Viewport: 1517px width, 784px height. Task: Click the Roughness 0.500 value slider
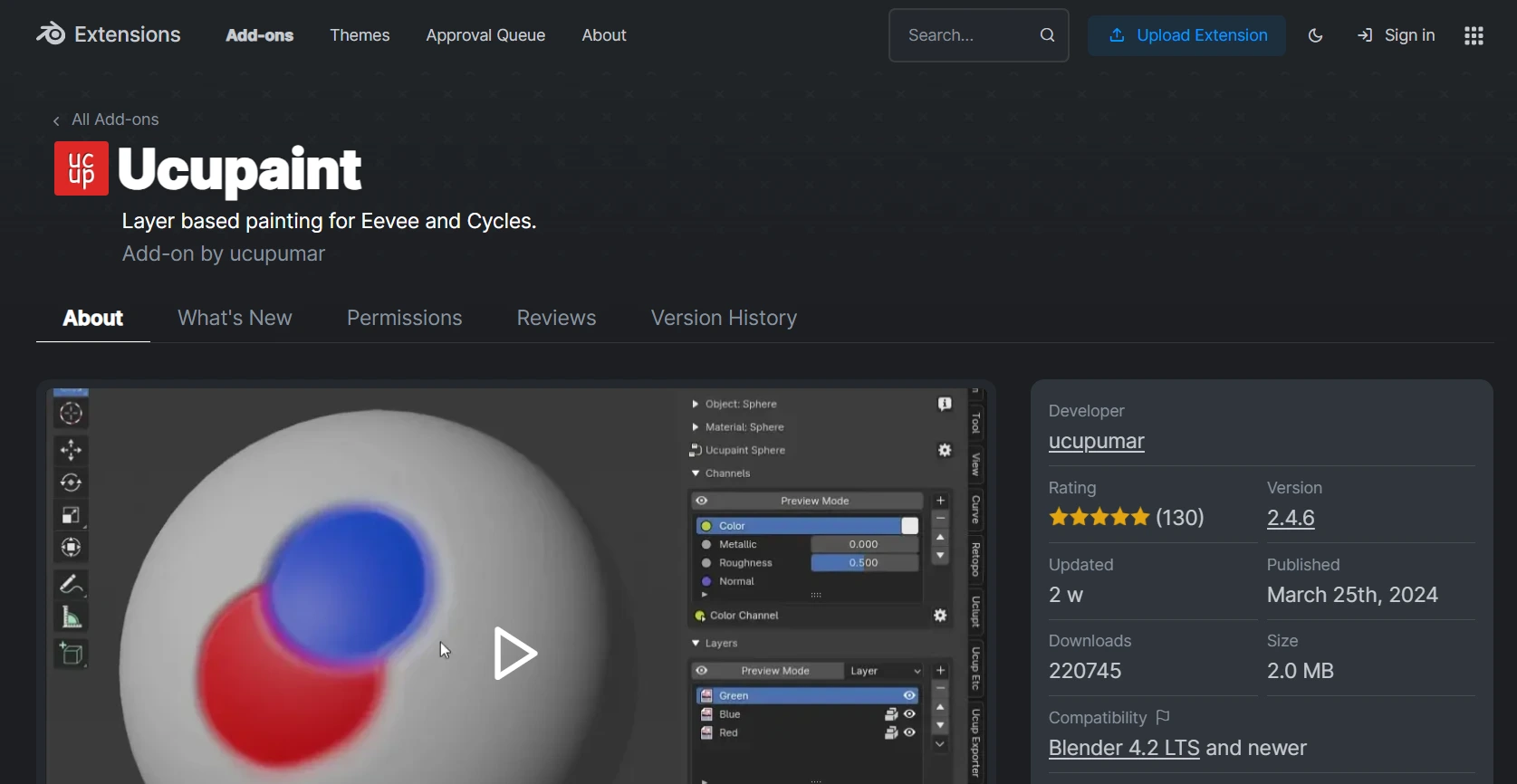point(864,563)
